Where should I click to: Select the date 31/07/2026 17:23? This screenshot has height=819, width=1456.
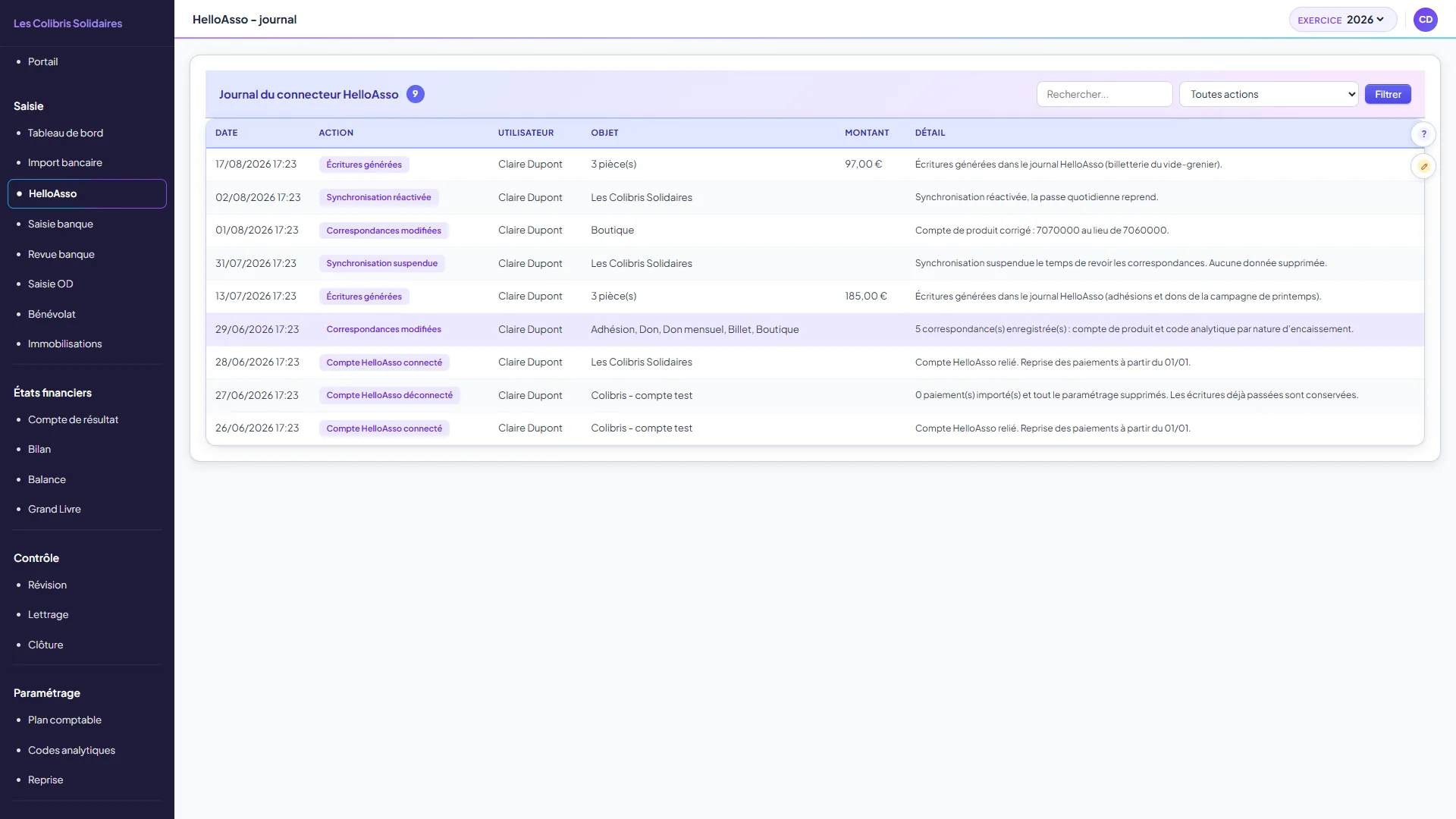(256, 263)
